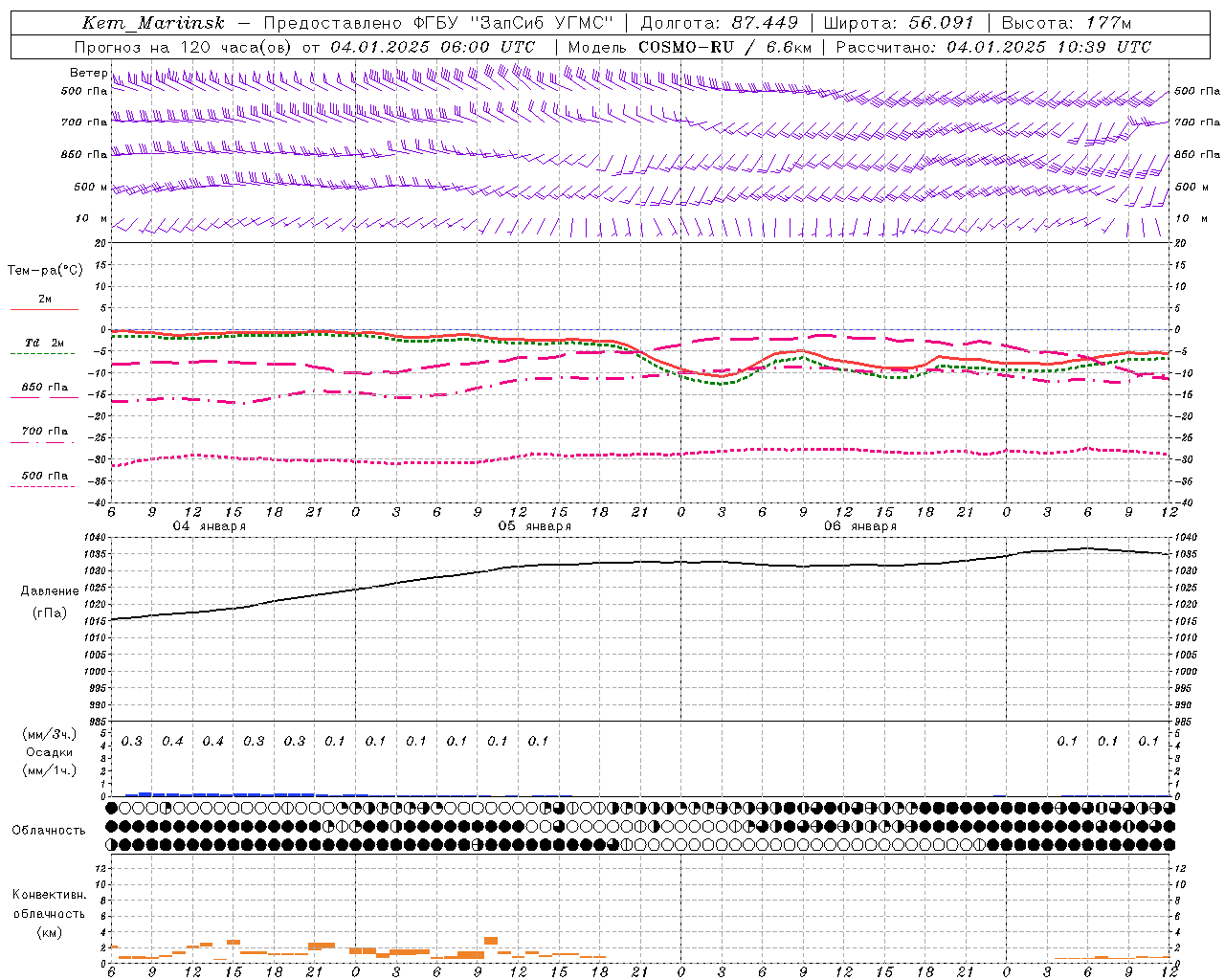Click the Осадки precipitation label
1225x980 pixels.
click(49, 753)
